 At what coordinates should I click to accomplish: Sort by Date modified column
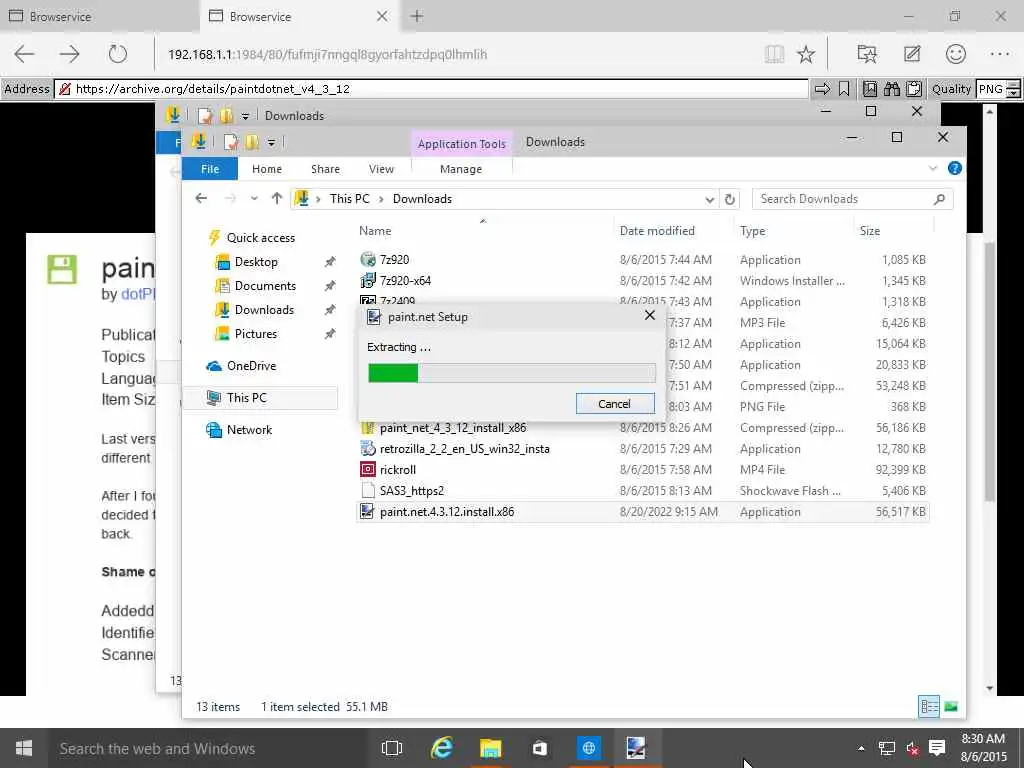tap(657, 231)
